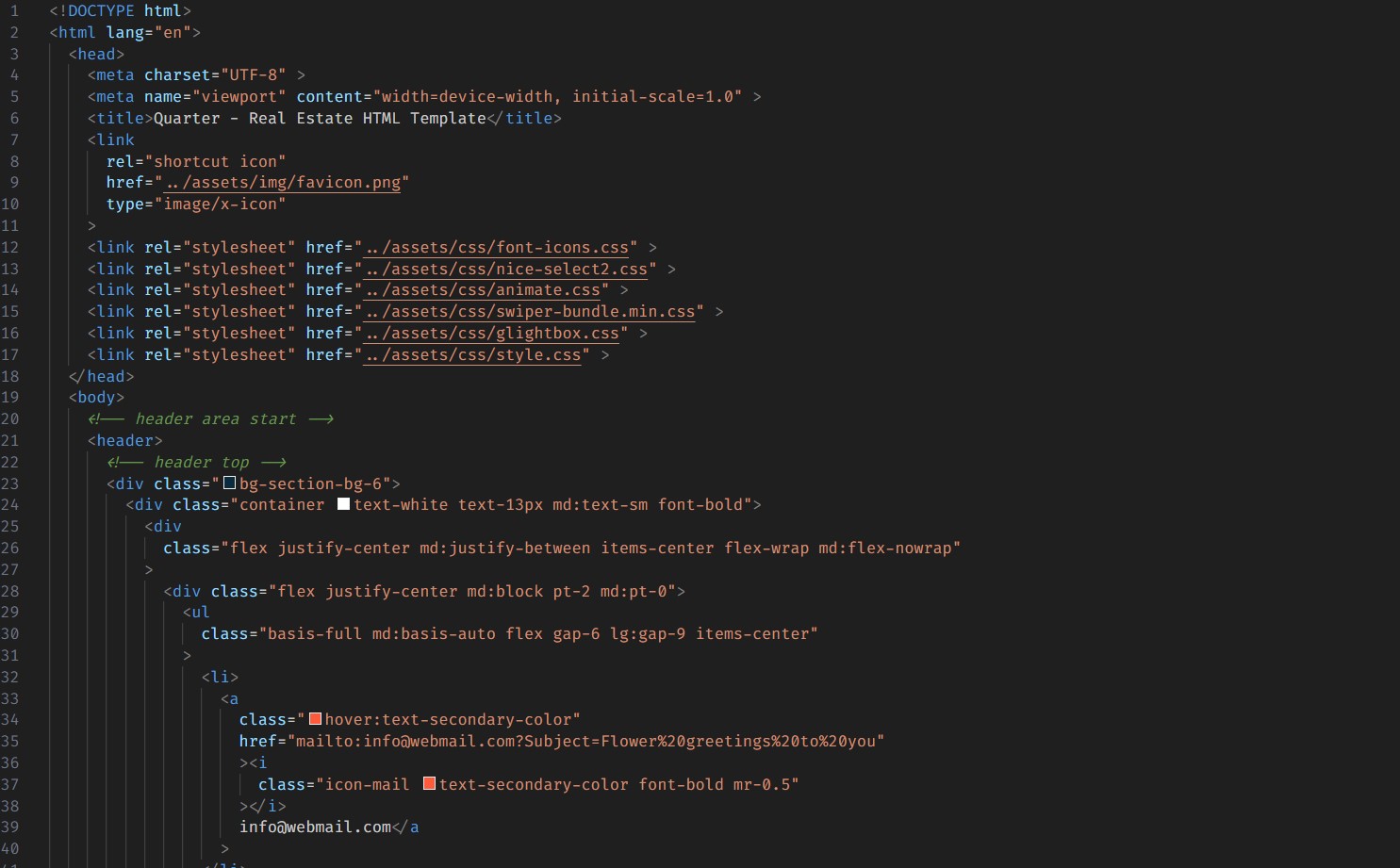Click the color swatch before bg-section-bg-6

[x=229, y=483]
